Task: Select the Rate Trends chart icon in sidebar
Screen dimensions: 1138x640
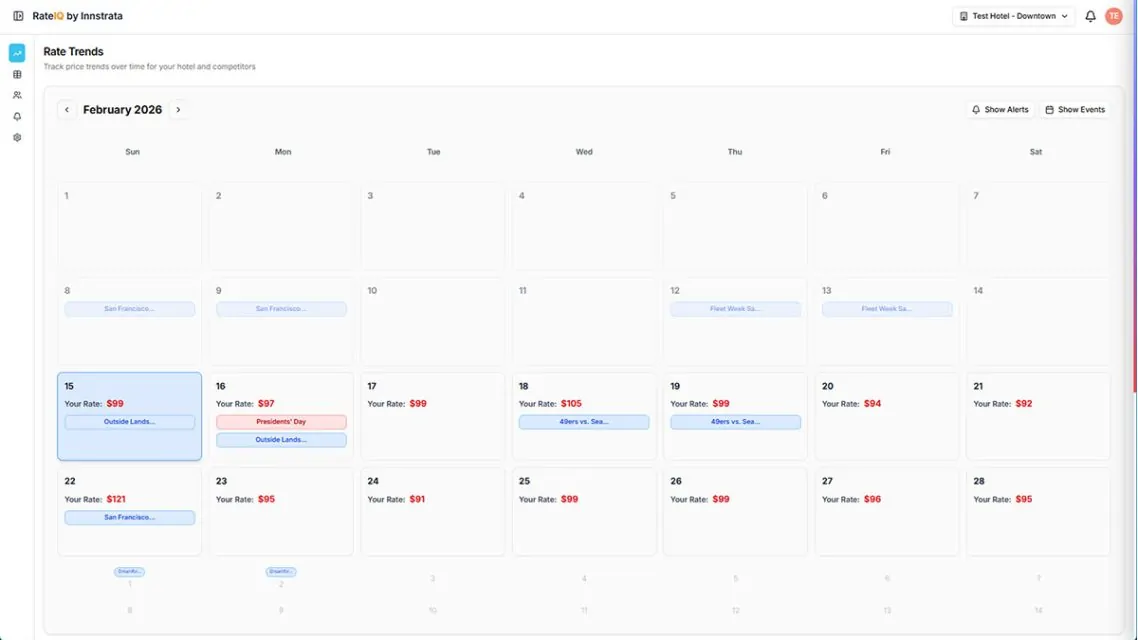Action: pos(16,51)
